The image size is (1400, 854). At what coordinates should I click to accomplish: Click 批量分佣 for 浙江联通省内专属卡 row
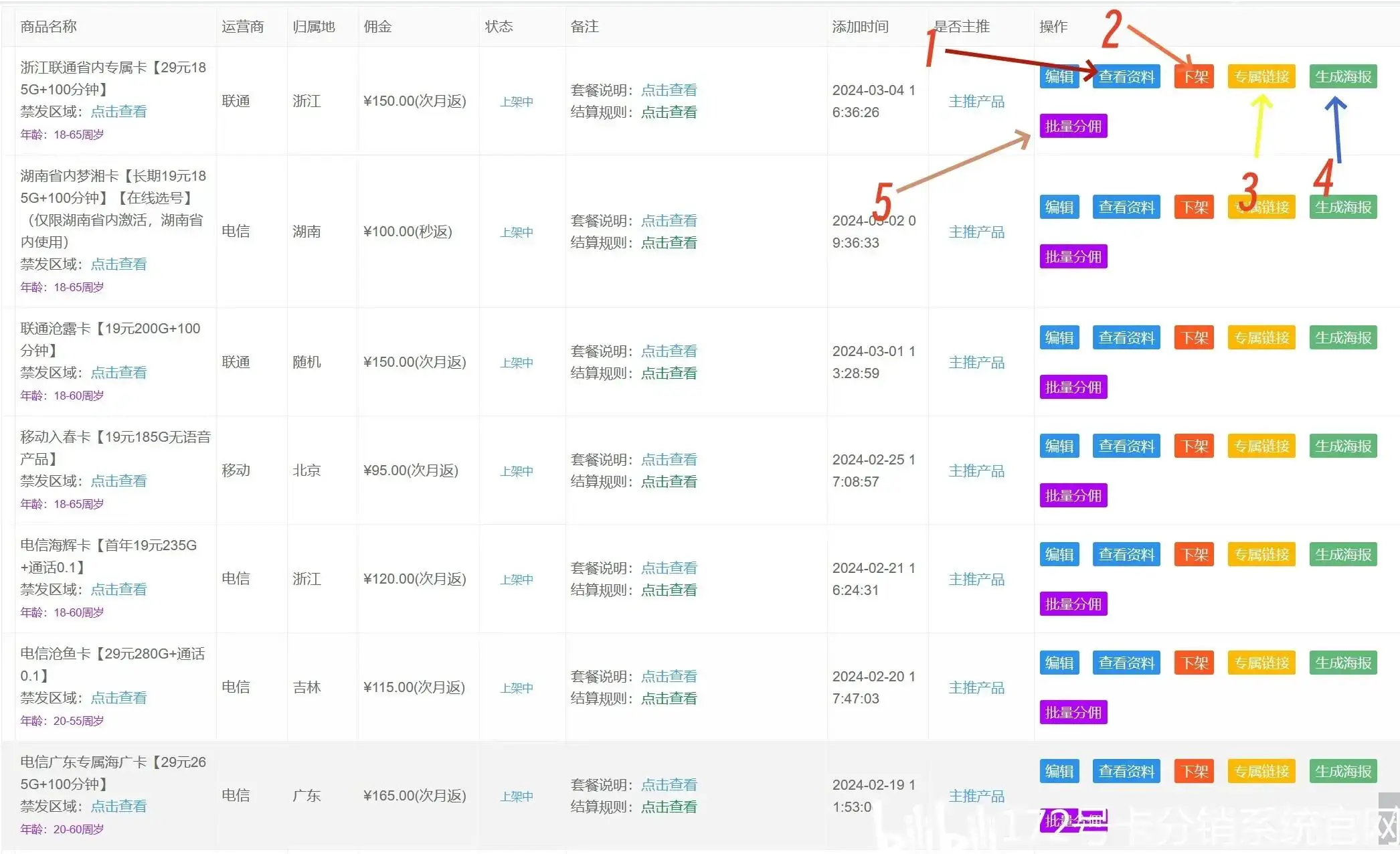pos(1073,126)
